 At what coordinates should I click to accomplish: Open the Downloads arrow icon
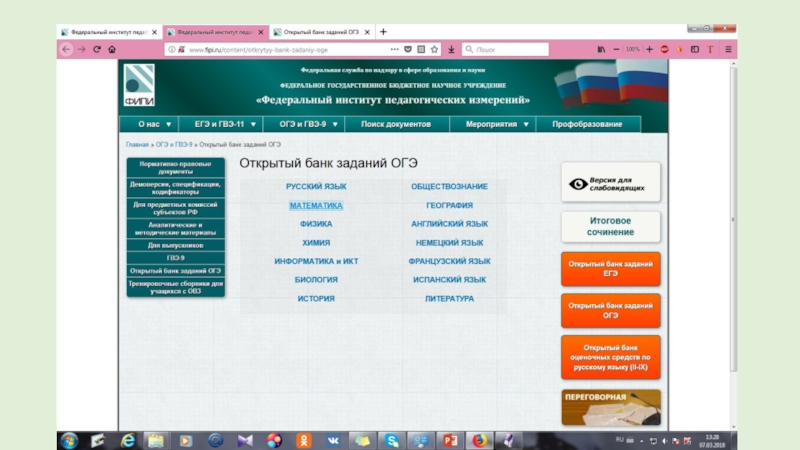pos(452,49)
